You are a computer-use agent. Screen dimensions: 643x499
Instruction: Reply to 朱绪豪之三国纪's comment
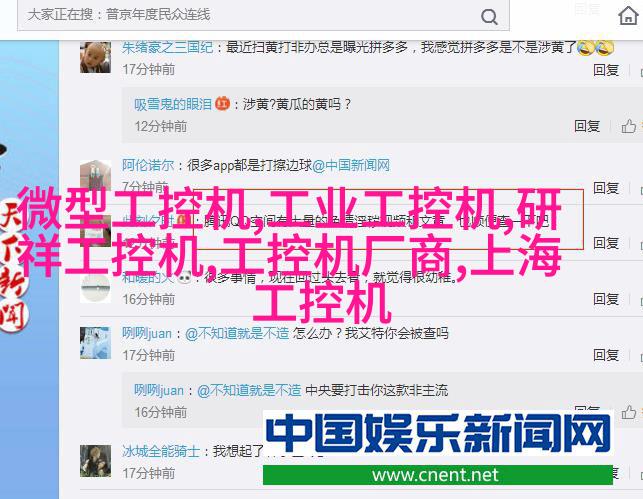[x=606, y=70]
